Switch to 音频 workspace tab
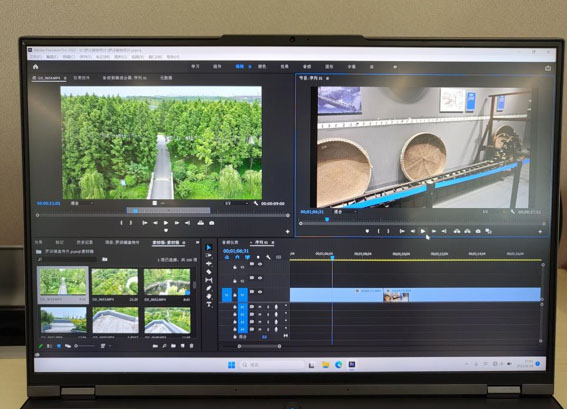This screenshot has height=409, width=567. [307, 67]
